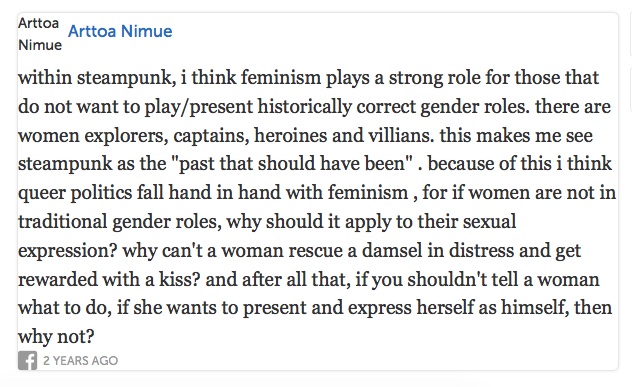Click the "2 YEARS AGO" timestamp

(81, 360)
